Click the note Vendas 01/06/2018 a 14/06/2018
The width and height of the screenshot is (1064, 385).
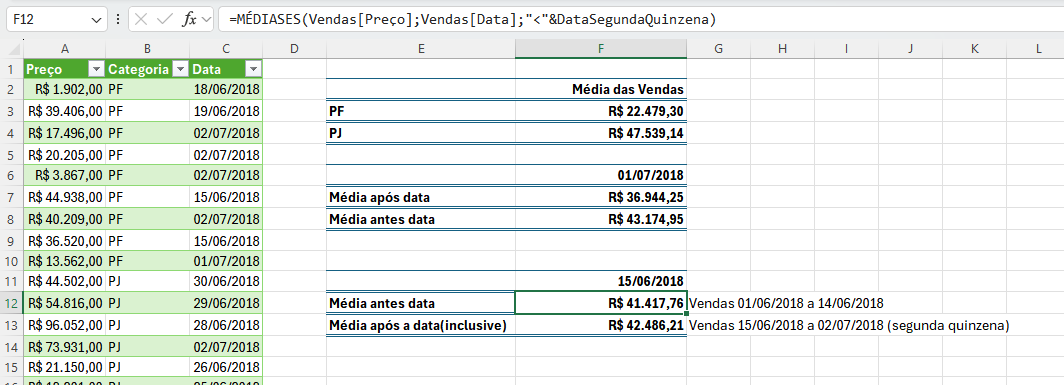pyautogui.click(x=786, y=304)
